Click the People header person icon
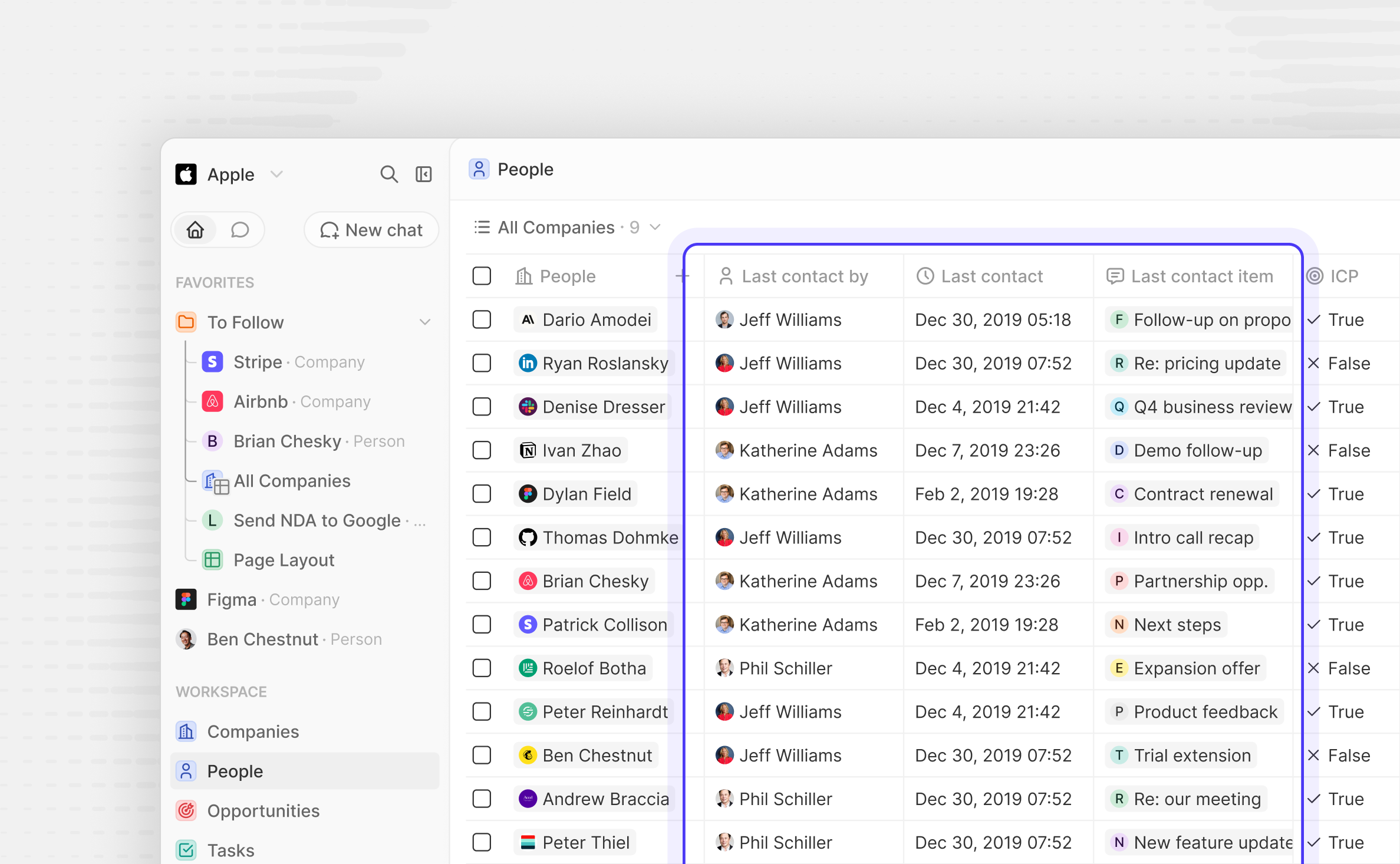This screenshot has height=864, width=1400. point(479,169)
